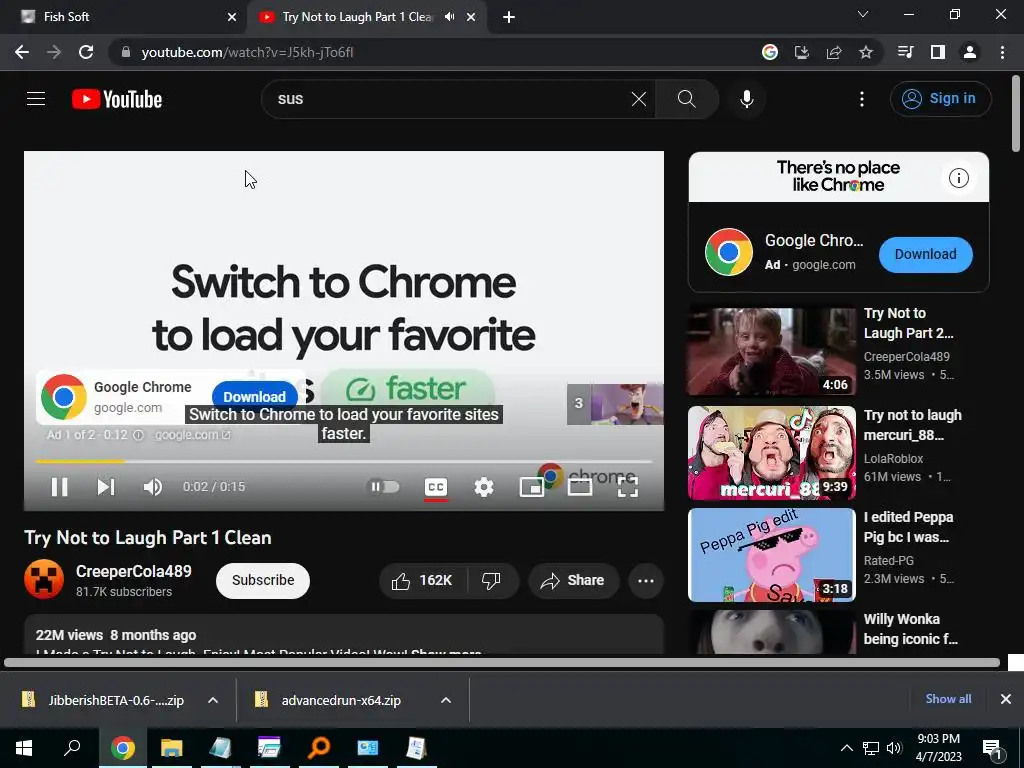Open system volume control in tray

point(893,748)
